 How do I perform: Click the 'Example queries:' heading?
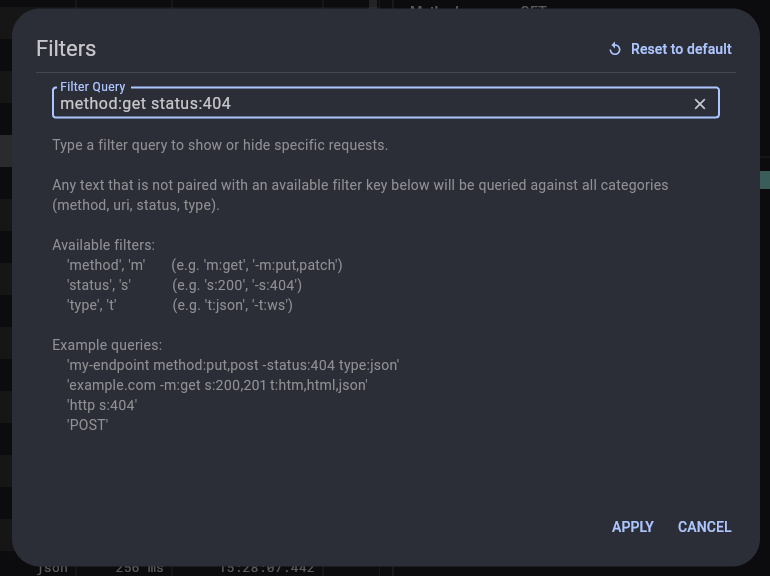(107, 345)
